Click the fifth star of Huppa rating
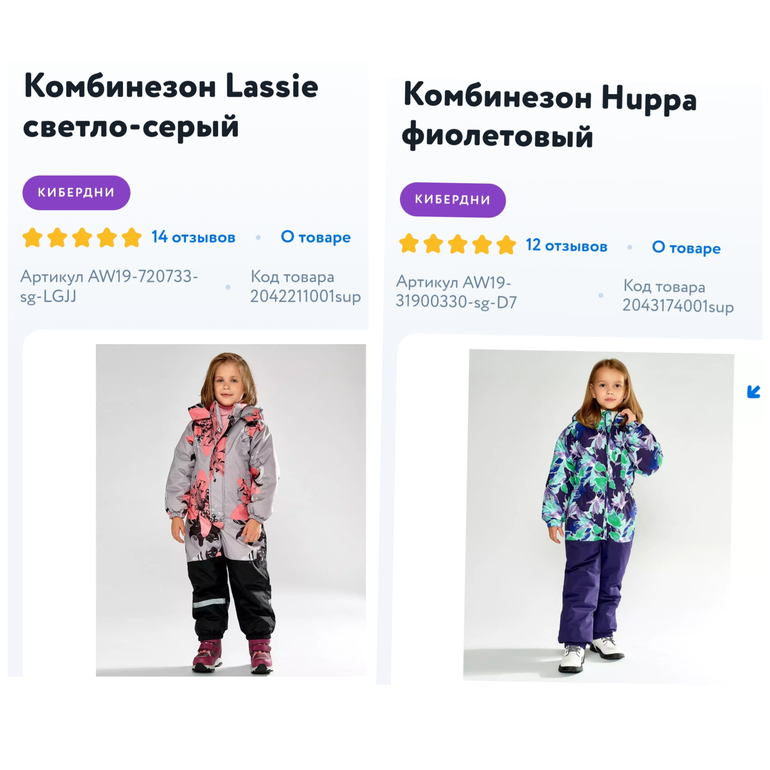770x770 pixels. point(506,245)
